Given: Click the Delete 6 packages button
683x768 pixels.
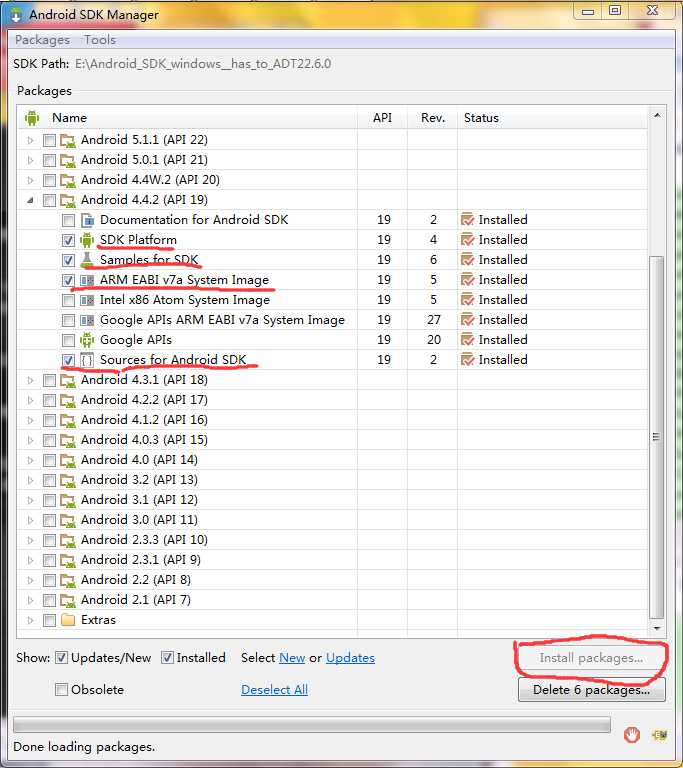Looking at the screenshot, I should (591, 690).
